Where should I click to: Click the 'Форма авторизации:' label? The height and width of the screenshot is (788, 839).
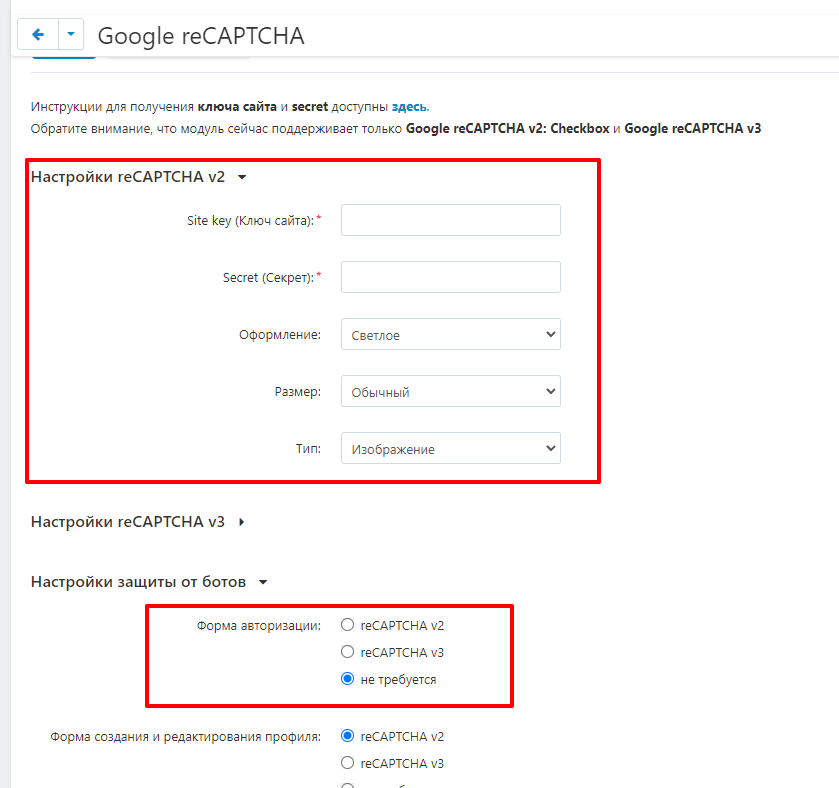pyautogui.click(x=258, y=625)
